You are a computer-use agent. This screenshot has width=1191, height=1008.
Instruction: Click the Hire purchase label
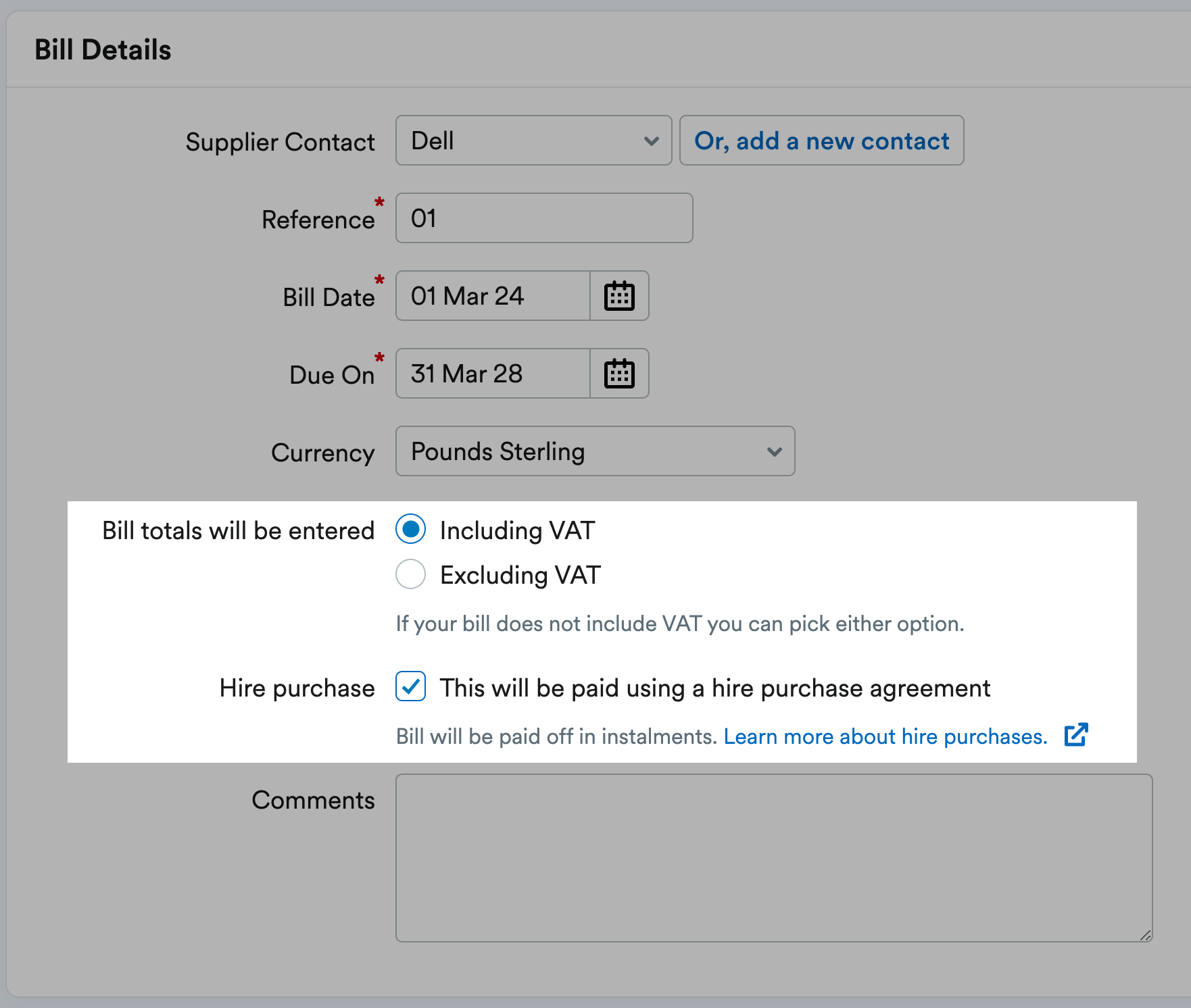(297, 688)
